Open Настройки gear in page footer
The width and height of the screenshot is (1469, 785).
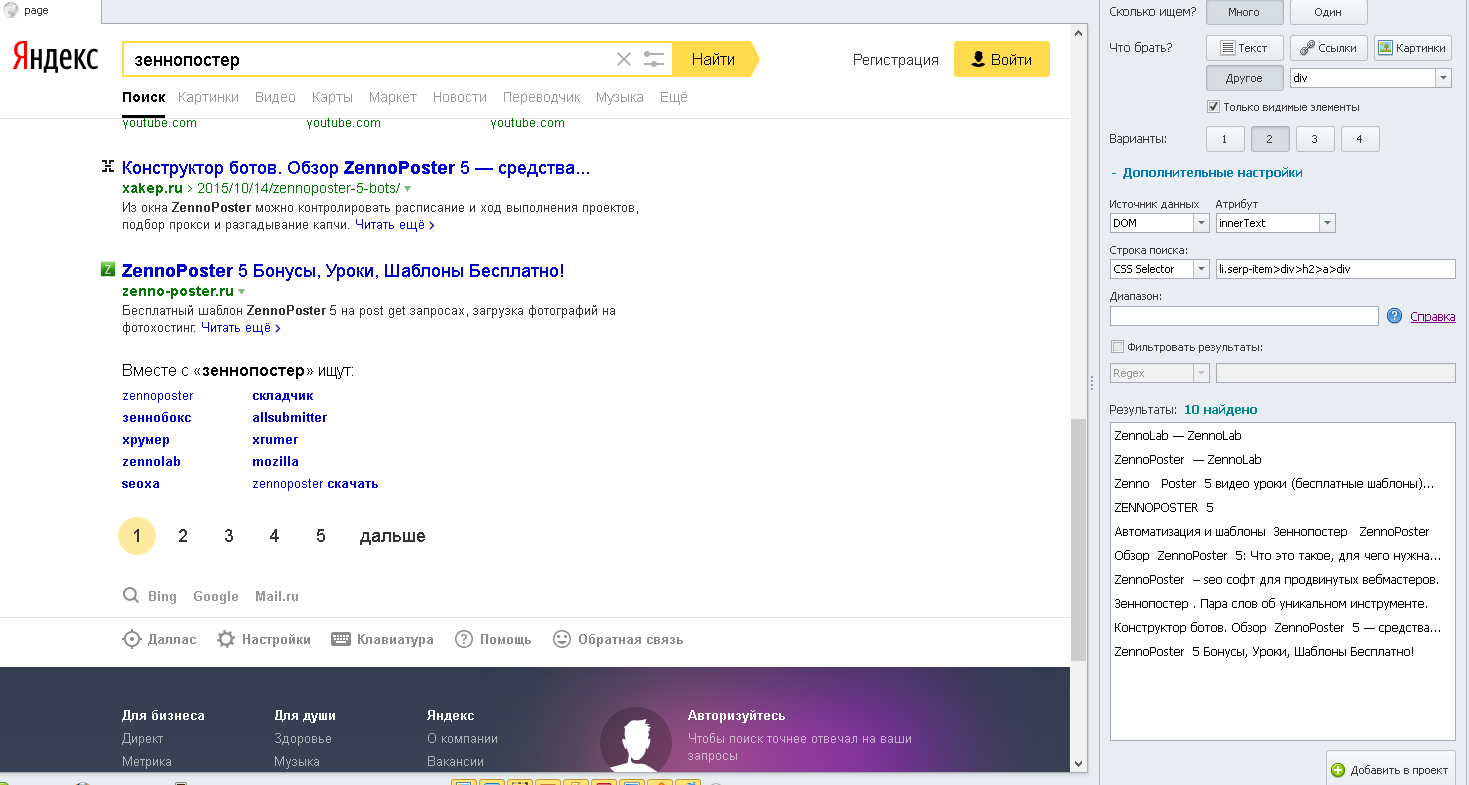[264, 639]
